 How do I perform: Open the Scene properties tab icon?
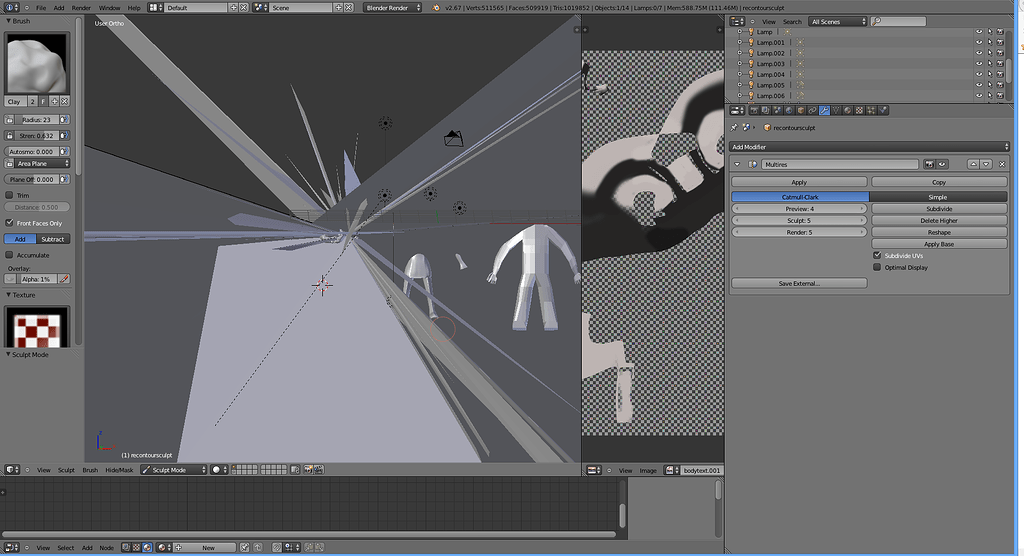point(777,110)
